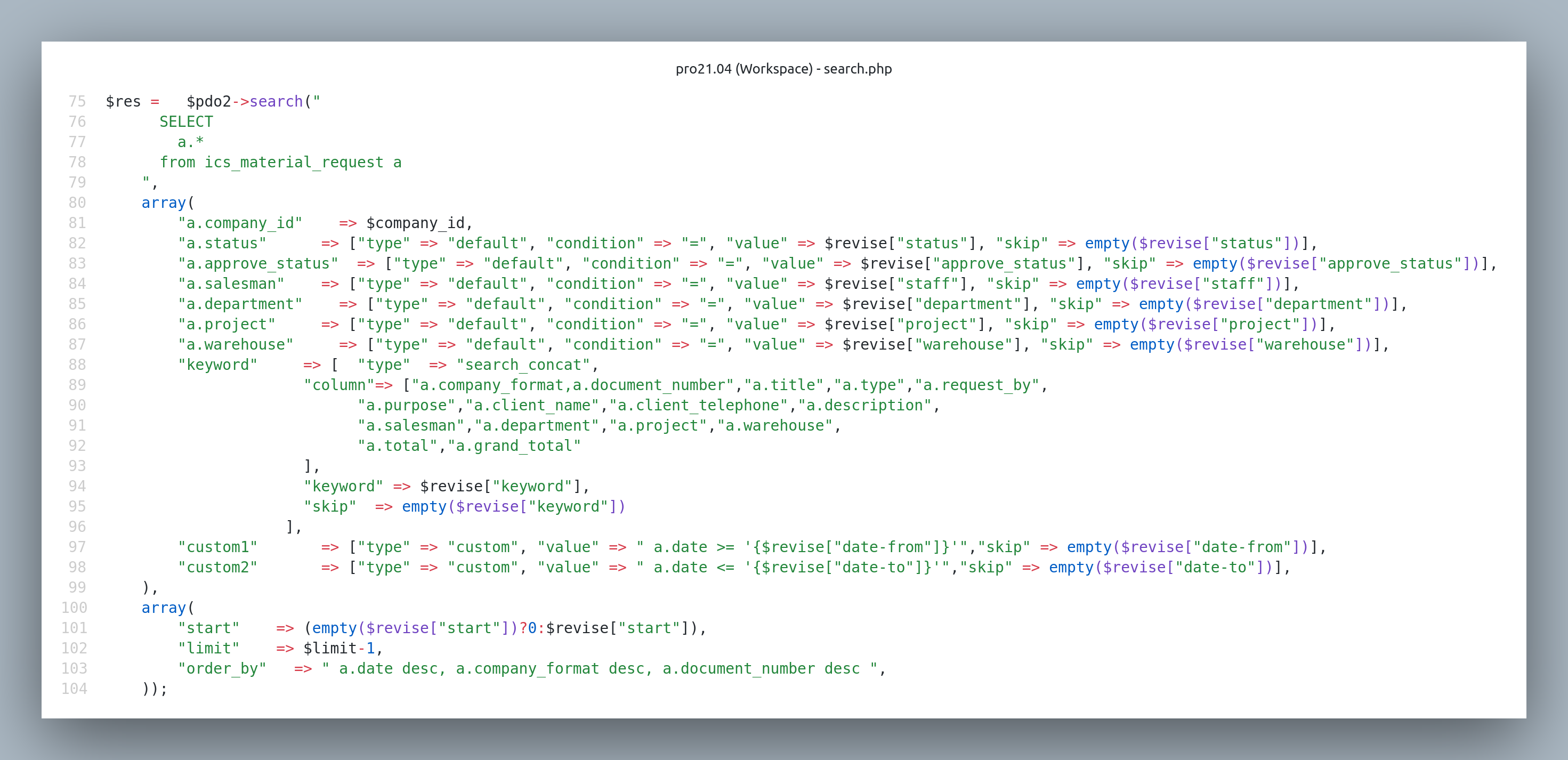
Task: Click the "order_by" key on line 103
Action: tap(222, 668)
